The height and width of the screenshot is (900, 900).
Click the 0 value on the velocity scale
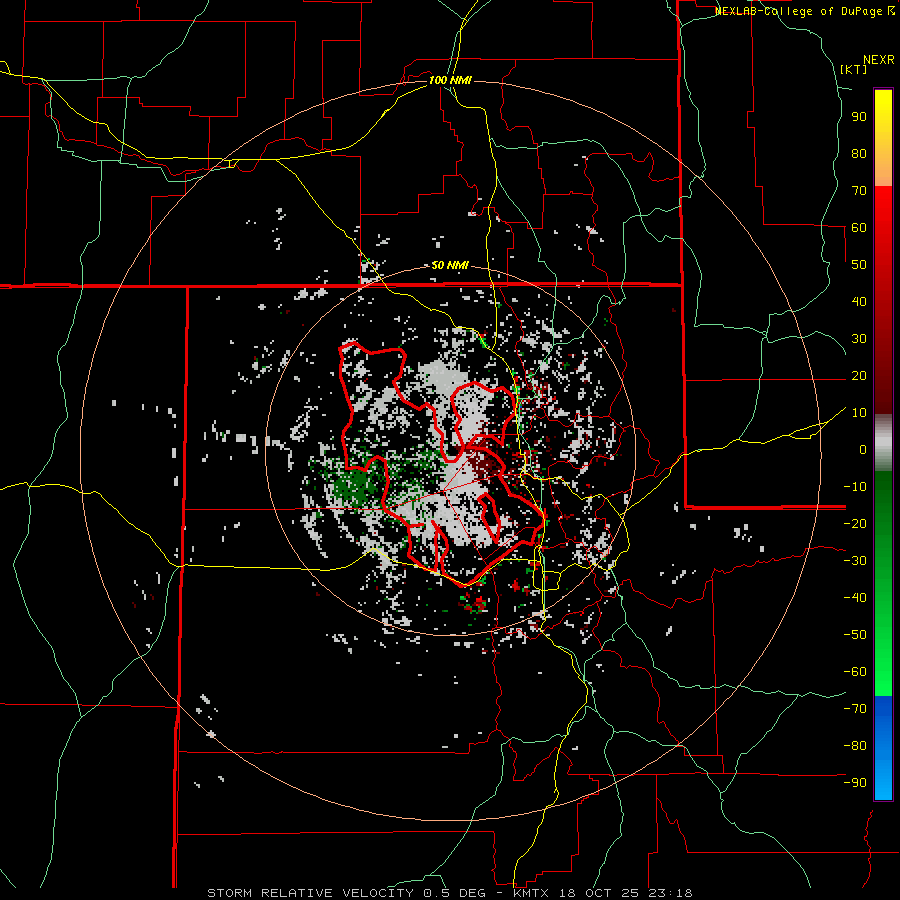(862, 449)
